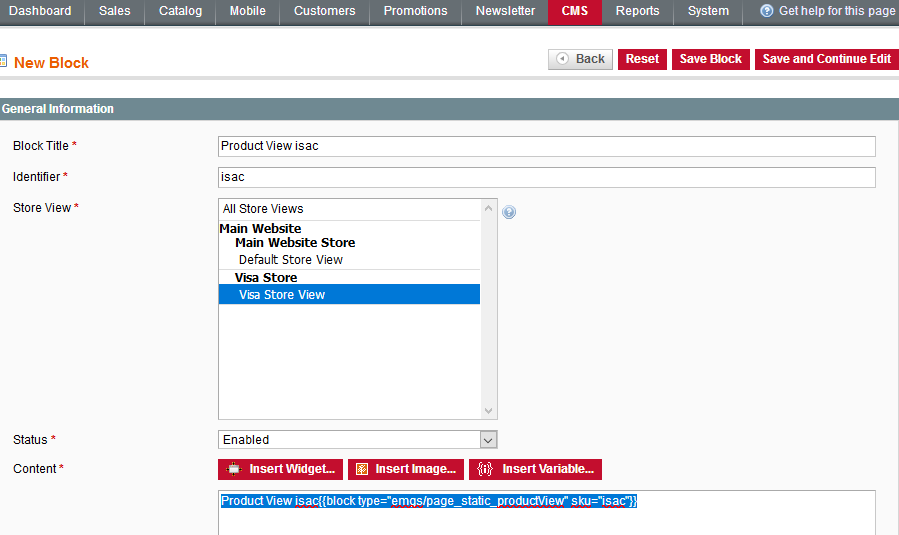Select Default Store View in list
Image resolution: width=899 pixels, height=535 pixels.
coord(290,260)
